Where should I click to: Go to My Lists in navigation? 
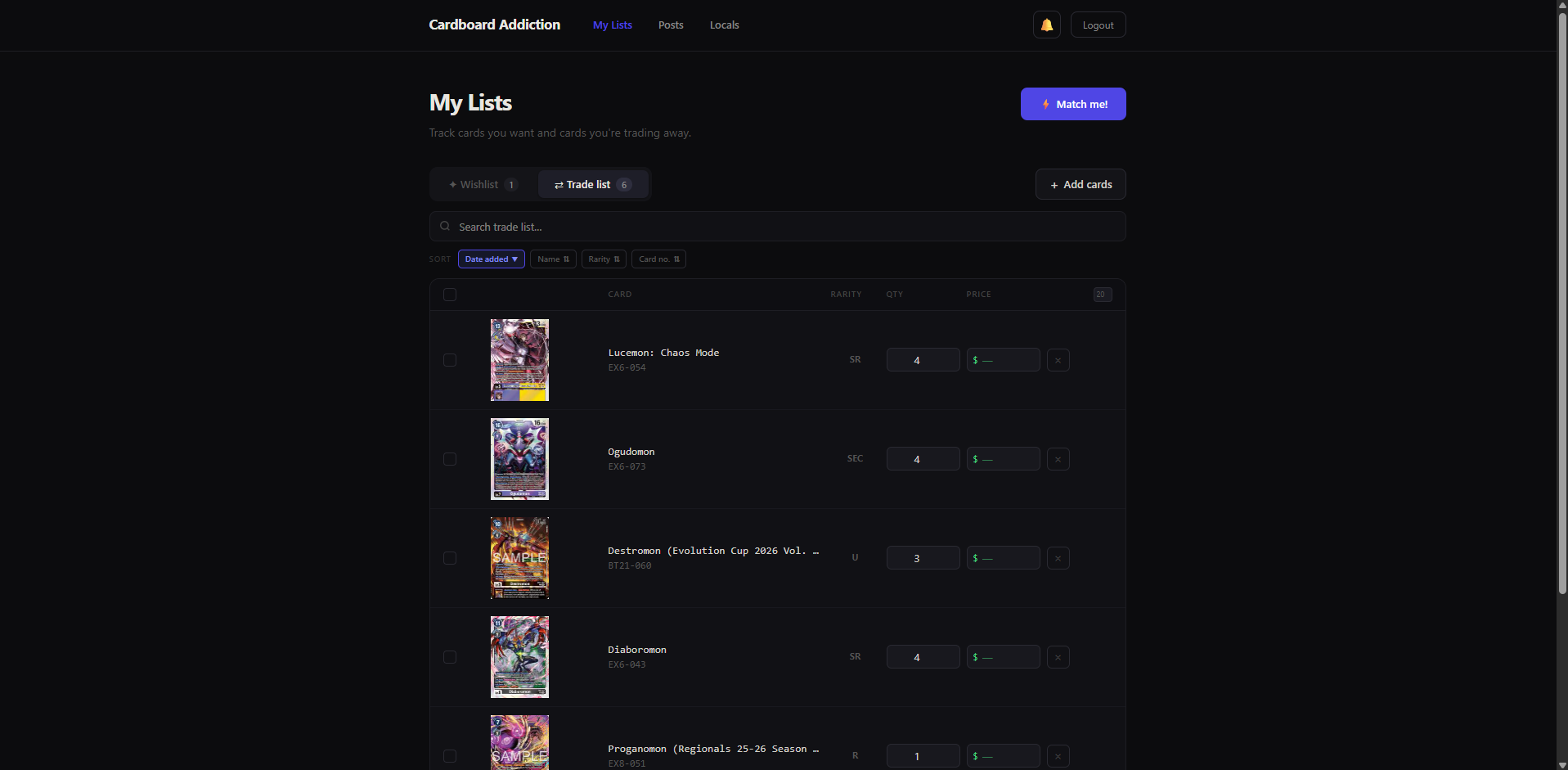tap(613, 25)
